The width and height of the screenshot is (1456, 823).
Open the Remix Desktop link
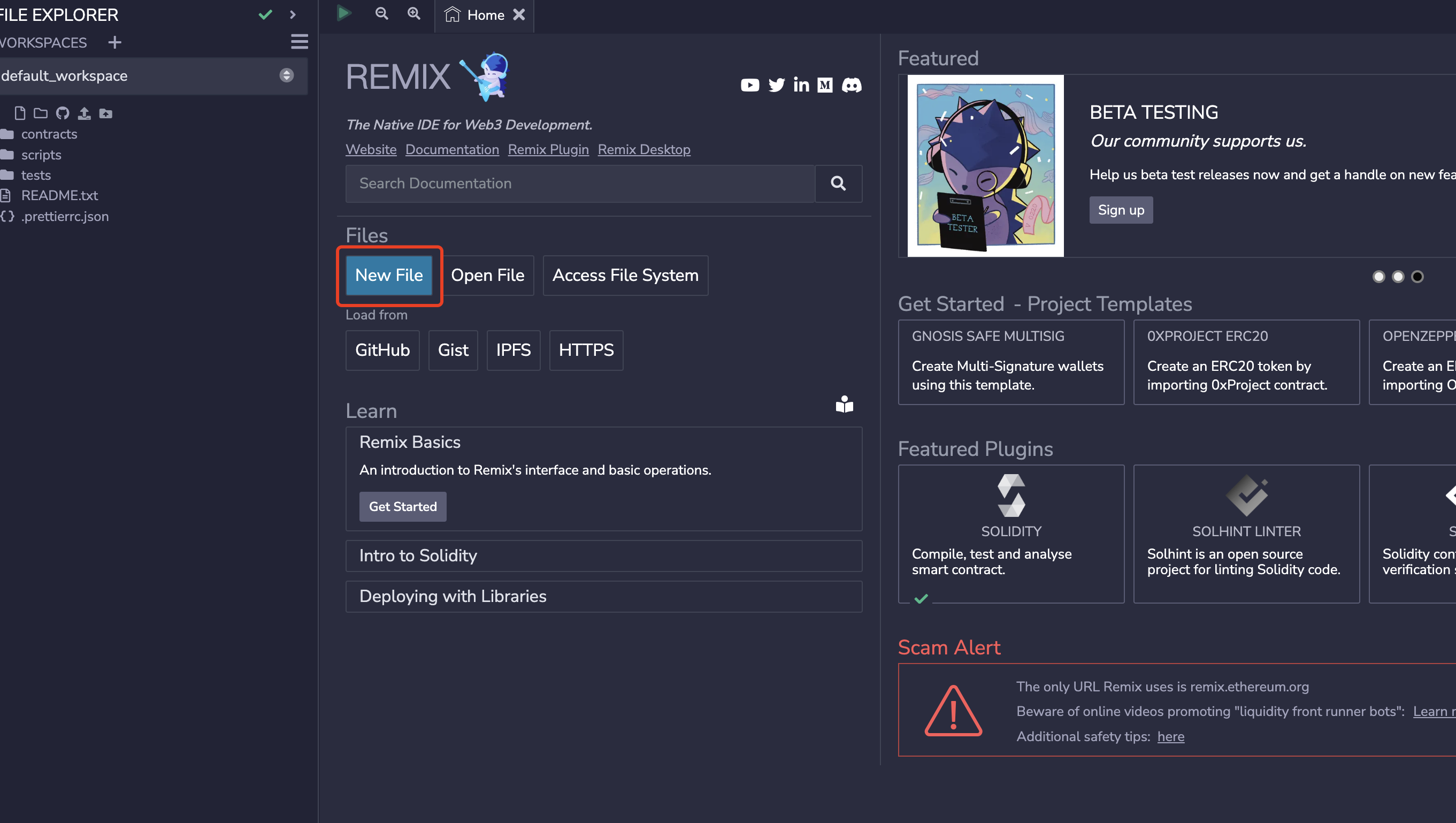(644, 149)
